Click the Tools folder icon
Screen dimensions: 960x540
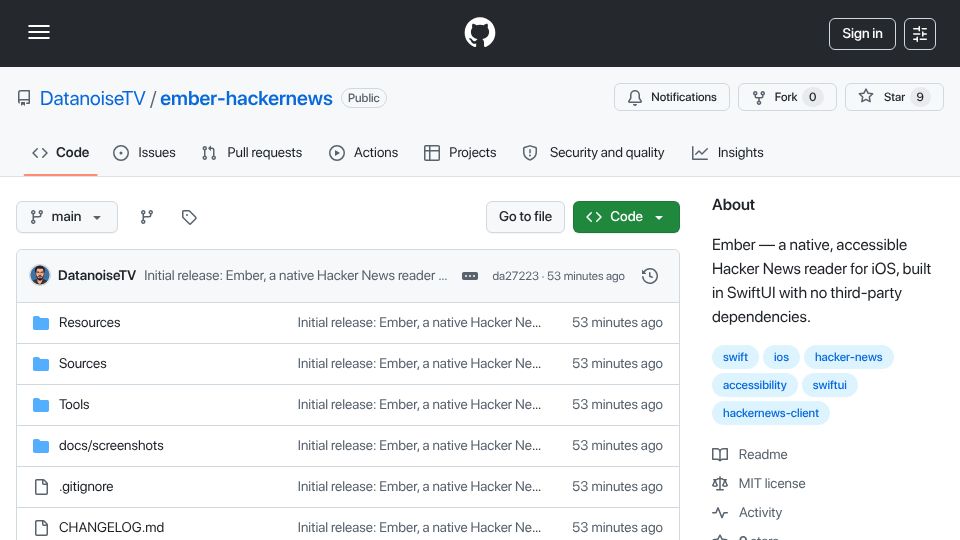(x=41, y=405)
